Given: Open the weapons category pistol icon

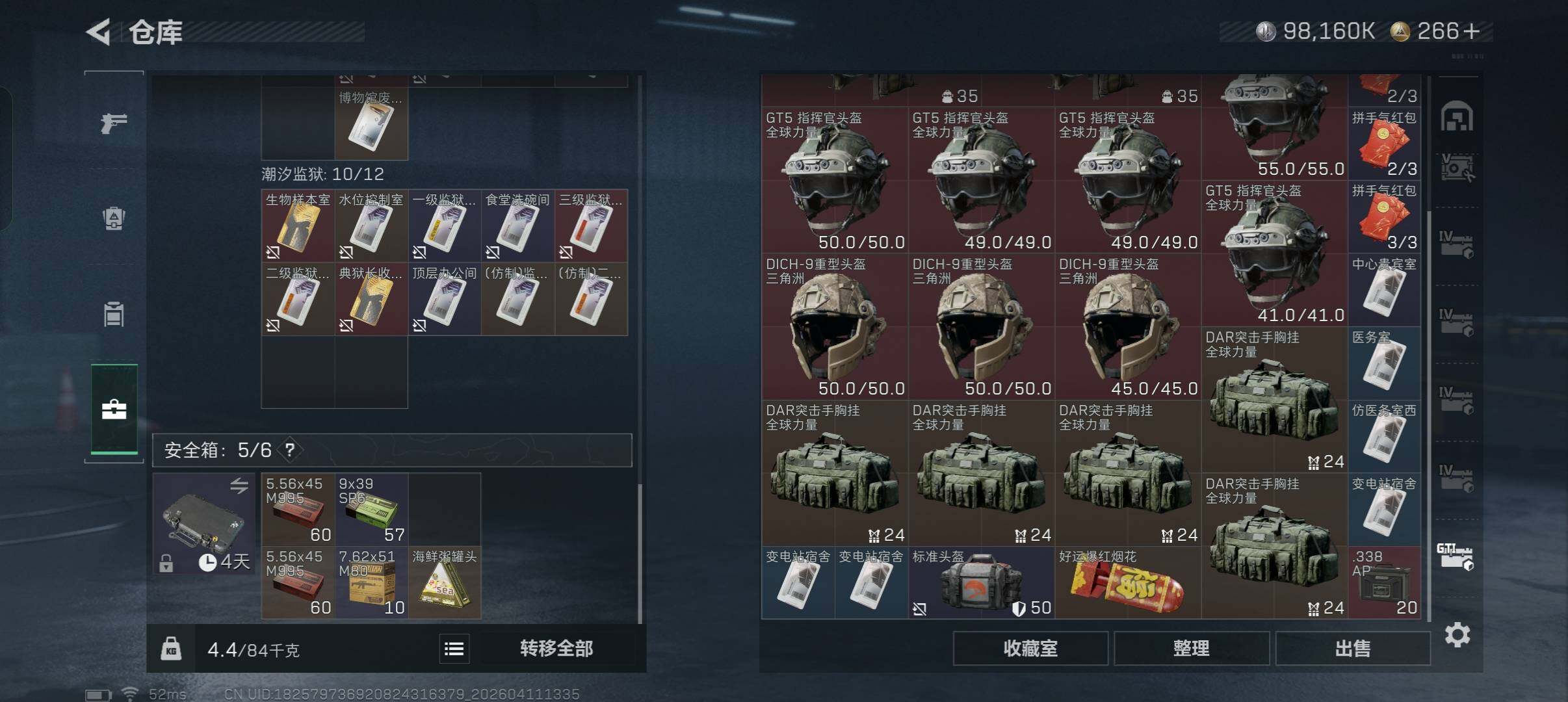Looking at the screenshot, I should coord(114,123).
